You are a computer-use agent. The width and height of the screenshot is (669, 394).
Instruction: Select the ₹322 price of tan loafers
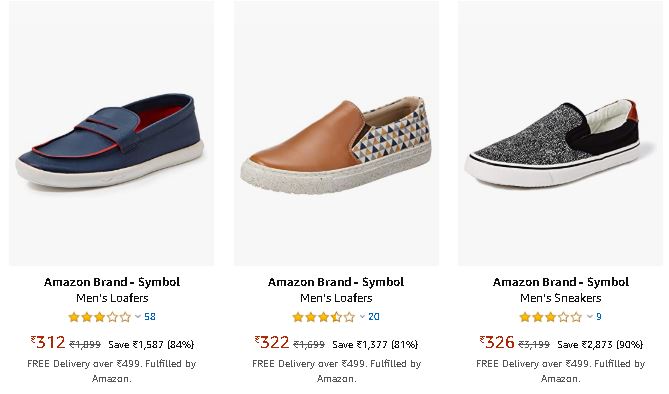[x=272, y=342]
